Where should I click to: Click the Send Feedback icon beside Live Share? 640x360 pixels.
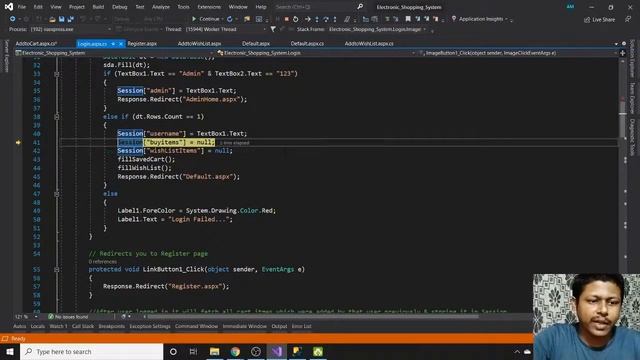pyautogui.click(x=628, y=19)
